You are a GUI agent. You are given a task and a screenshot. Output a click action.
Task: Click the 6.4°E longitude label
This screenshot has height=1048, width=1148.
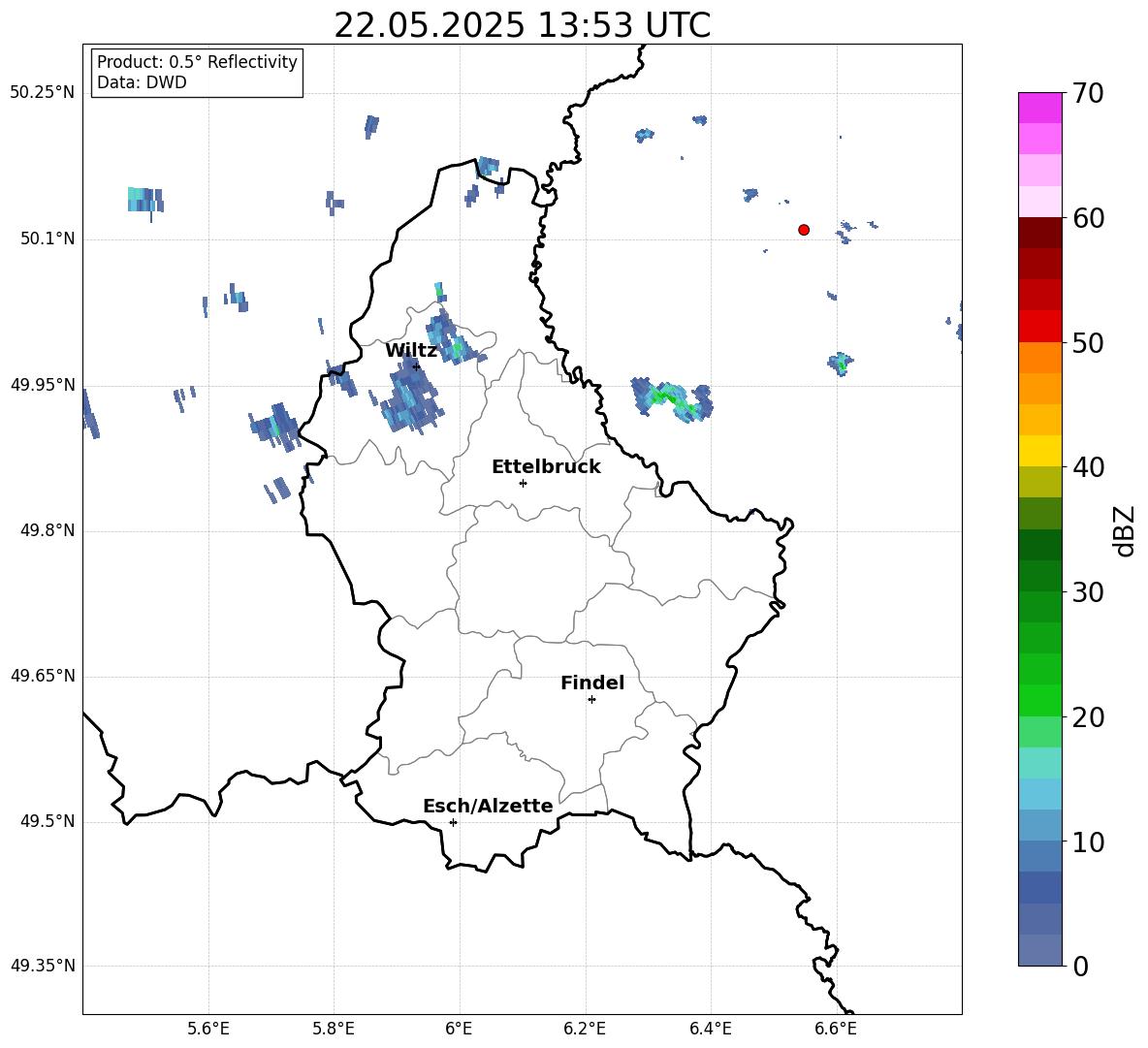(x=710, y=1030)
